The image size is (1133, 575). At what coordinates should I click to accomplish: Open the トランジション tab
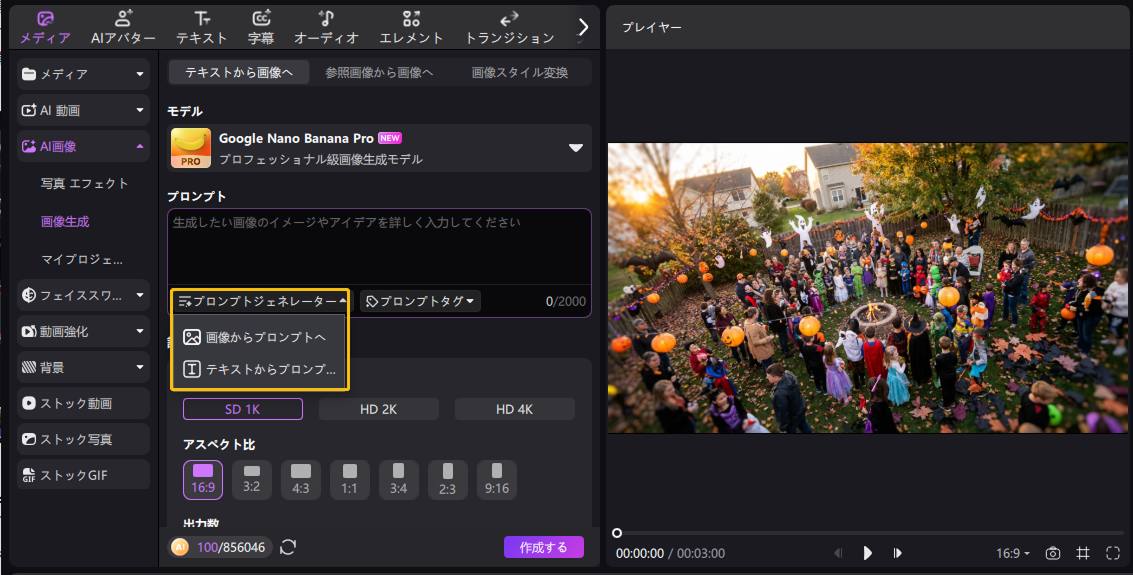(509, 27)
